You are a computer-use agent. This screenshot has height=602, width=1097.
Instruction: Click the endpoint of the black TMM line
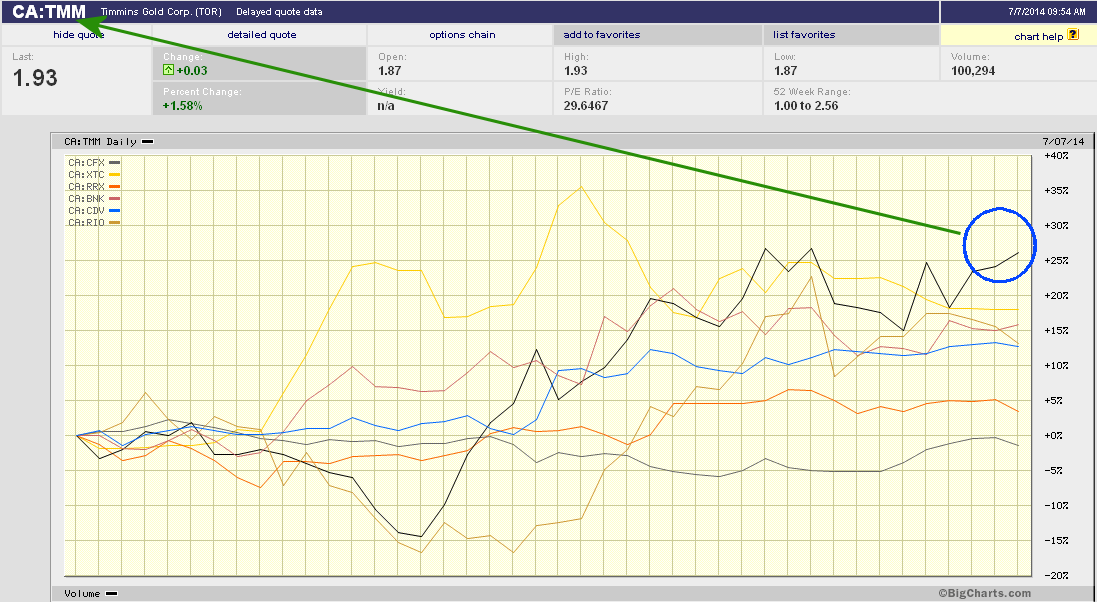tap(1018, 253)
